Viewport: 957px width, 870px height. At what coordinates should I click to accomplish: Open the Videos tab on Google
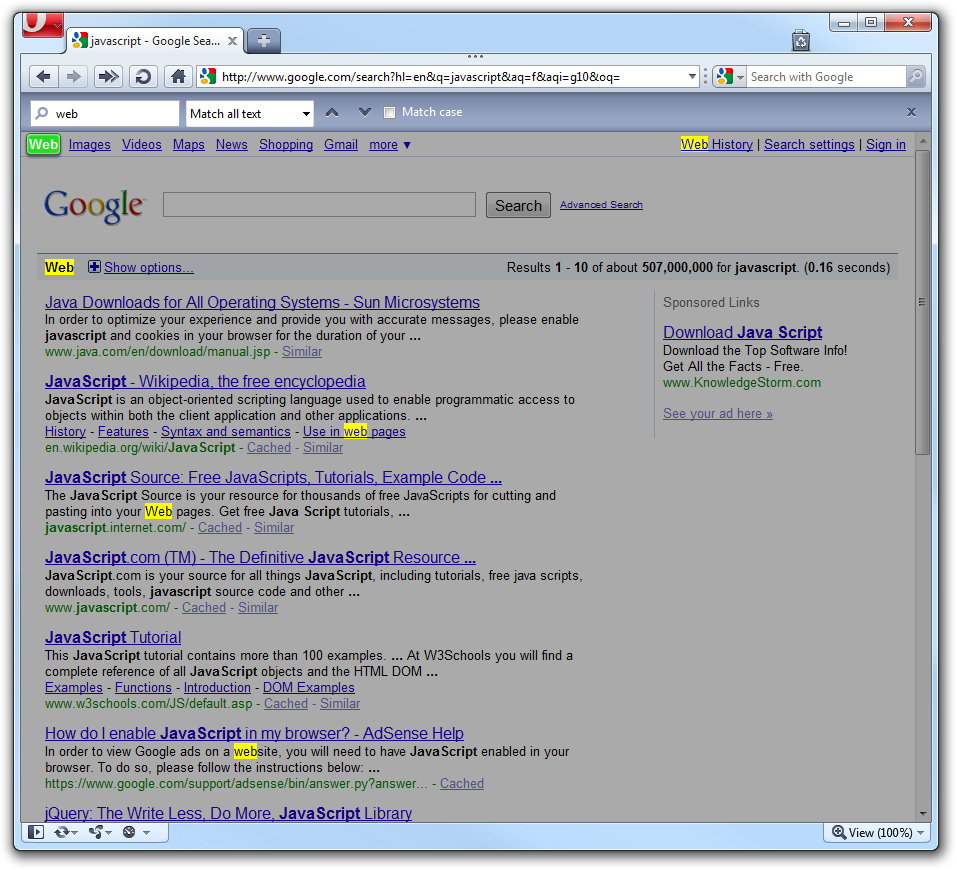142,145
